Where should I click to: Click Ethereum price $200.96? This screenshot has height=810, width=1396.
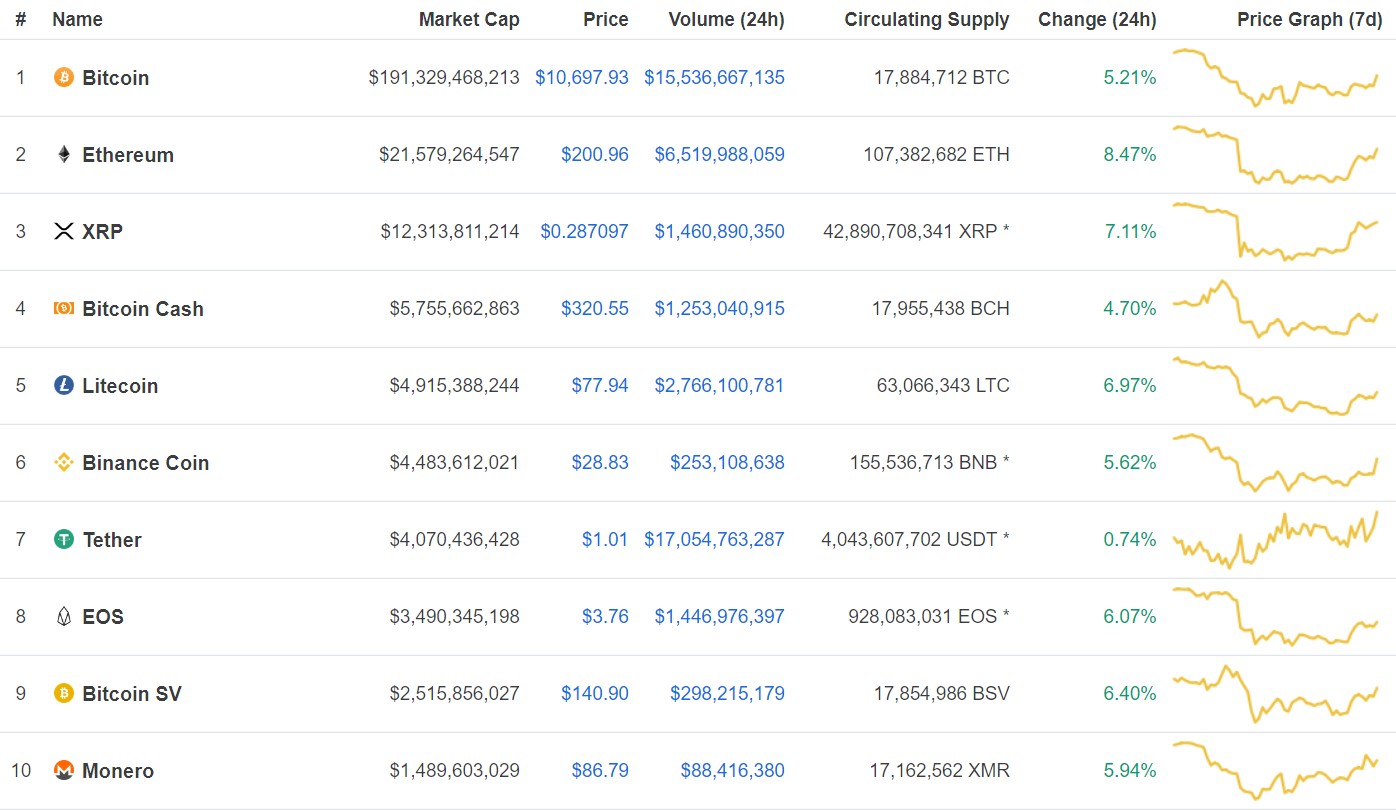click(x=595, y=154)
